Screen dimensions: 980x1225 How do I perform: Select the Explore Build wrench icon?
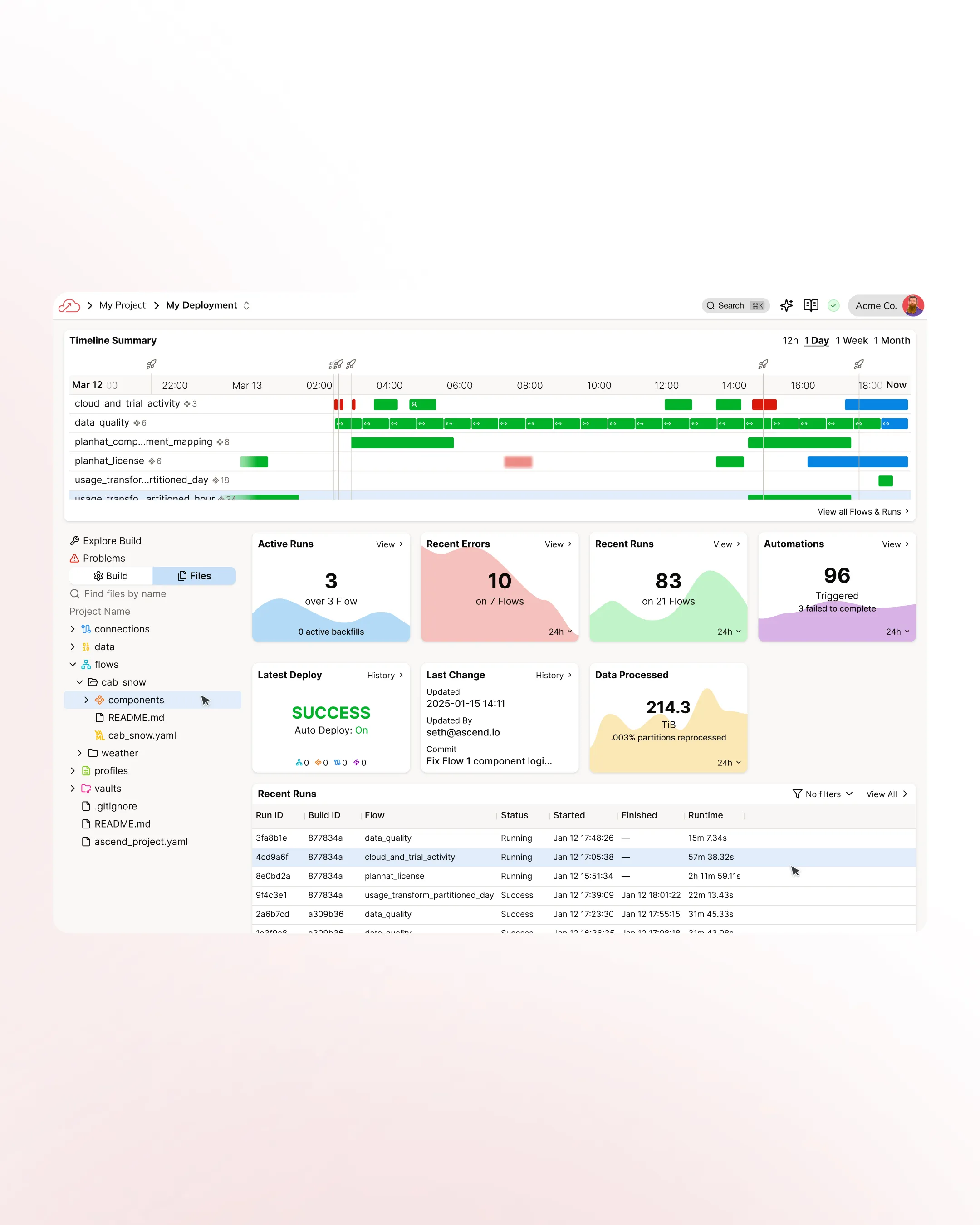coord(75,540)
